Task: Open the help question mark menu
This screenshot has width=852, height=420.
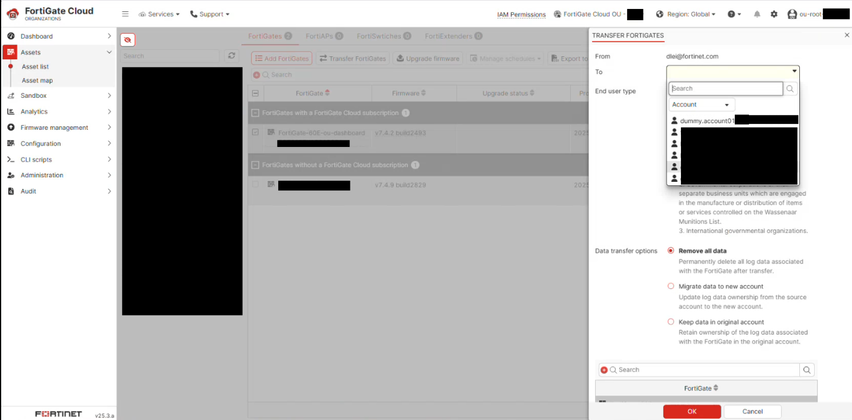Action: [734, 14]
